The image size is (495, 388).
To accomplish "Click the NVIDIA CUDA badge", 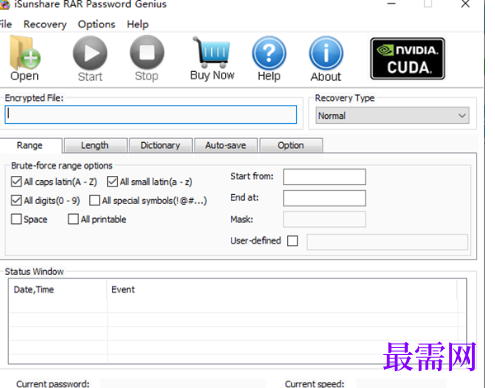I will (x=407, y=59).
